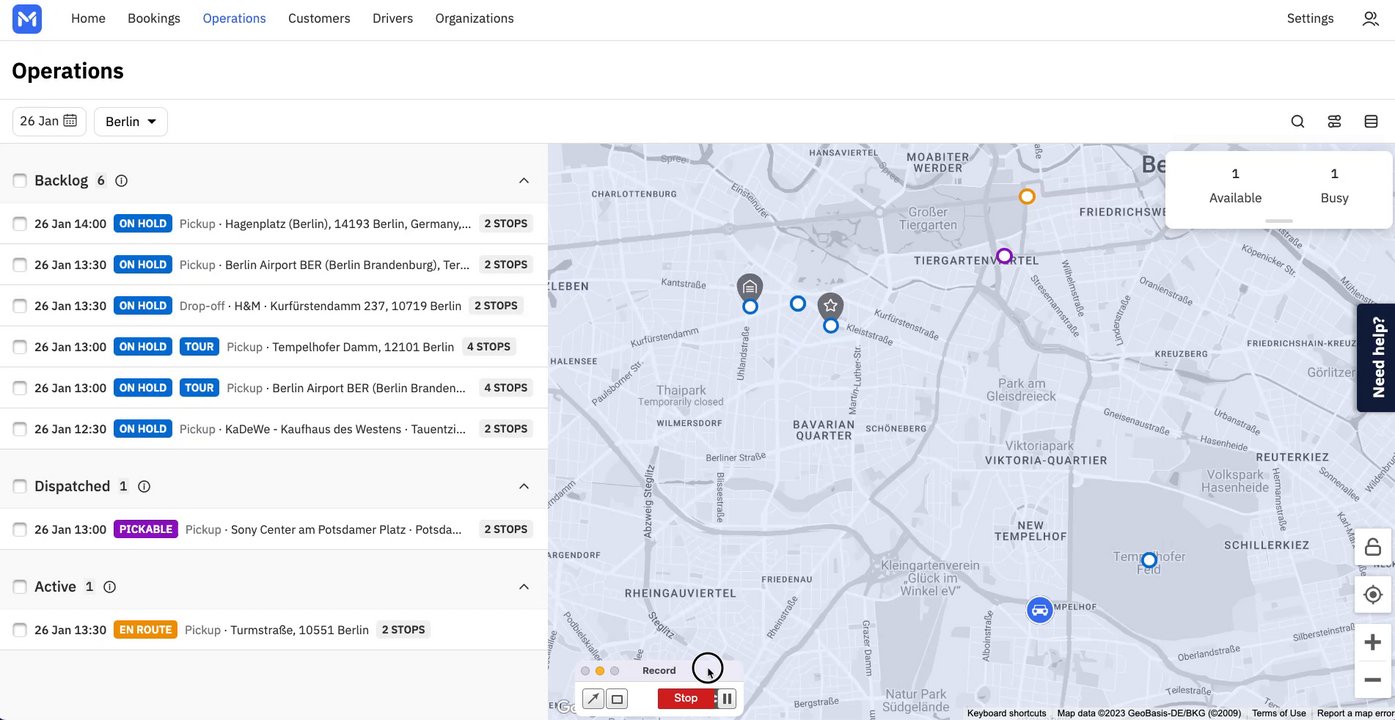Show info icon beside Active
This screenshot has height=720, width=1395.
[x=110, y=588]
